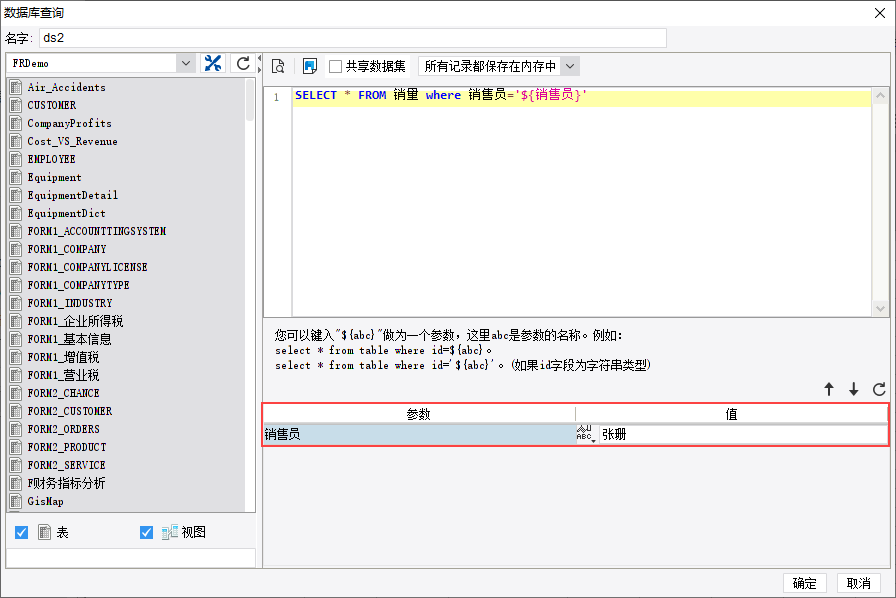Image resolution: width=896 pixels, height=598 pixels.
Task: Move parameter down arrow
Action: pyautogui.click(x=854, y=389)
